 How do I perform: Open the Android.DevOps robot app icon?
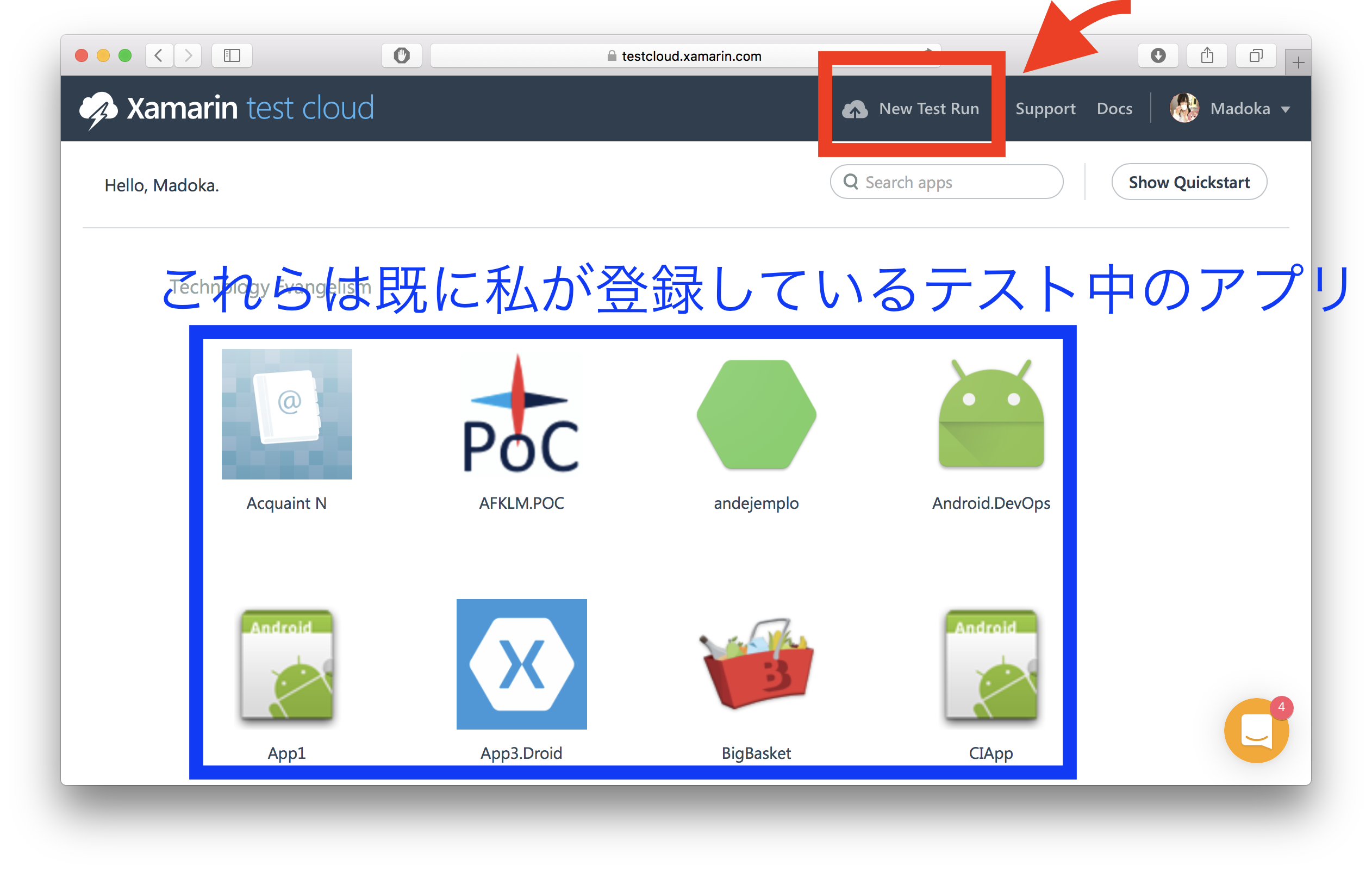[x=991, y=414]
